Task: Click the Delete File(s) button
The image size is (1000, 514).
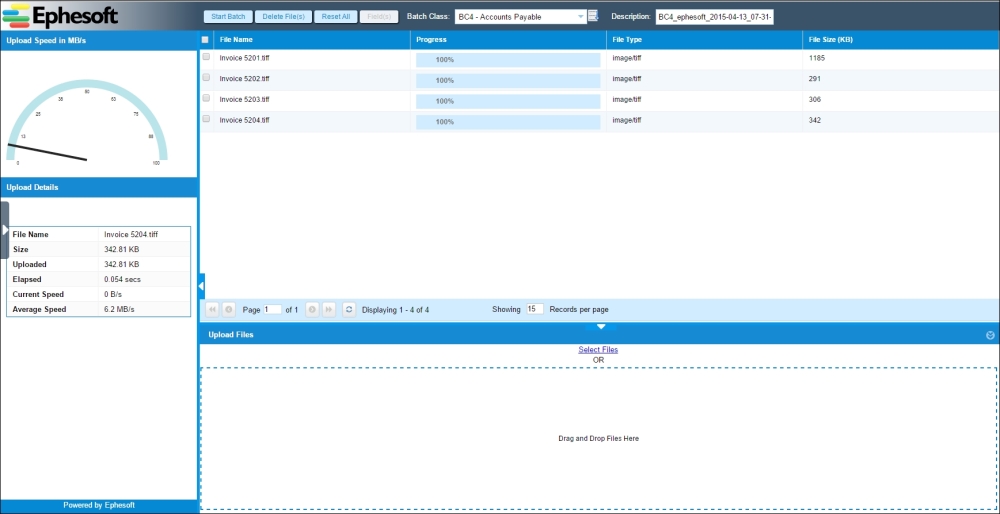Action: (x=284, y=17)
